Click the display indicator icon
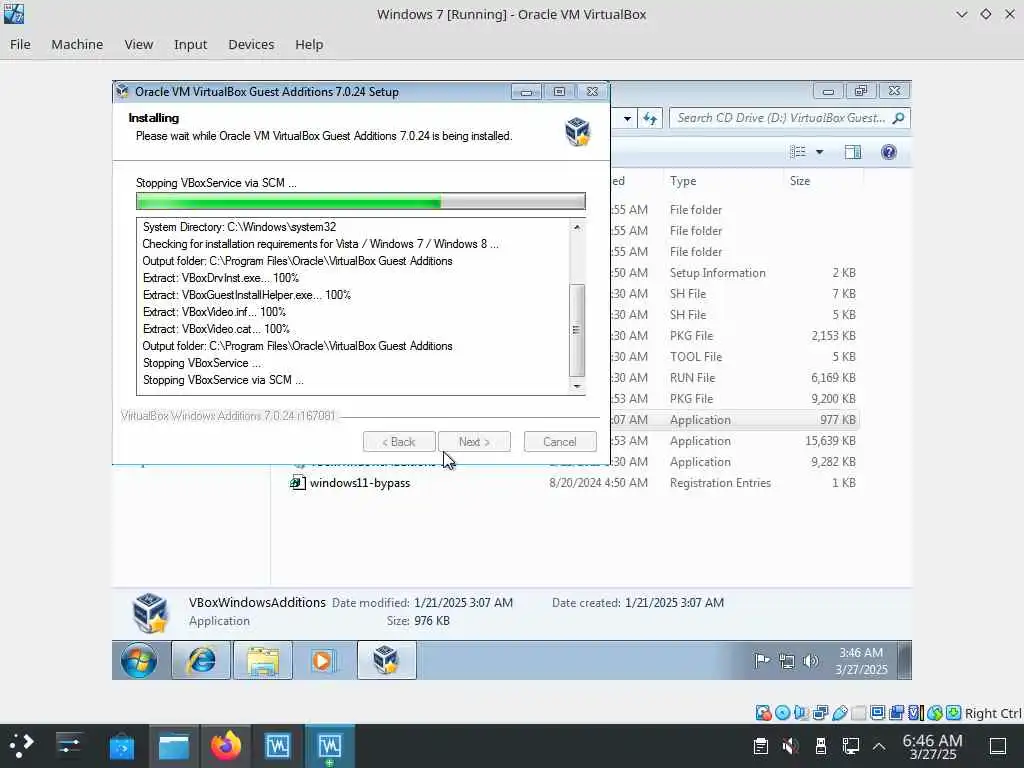Screen dimensions: 1024x768 (x=878, y=713)
